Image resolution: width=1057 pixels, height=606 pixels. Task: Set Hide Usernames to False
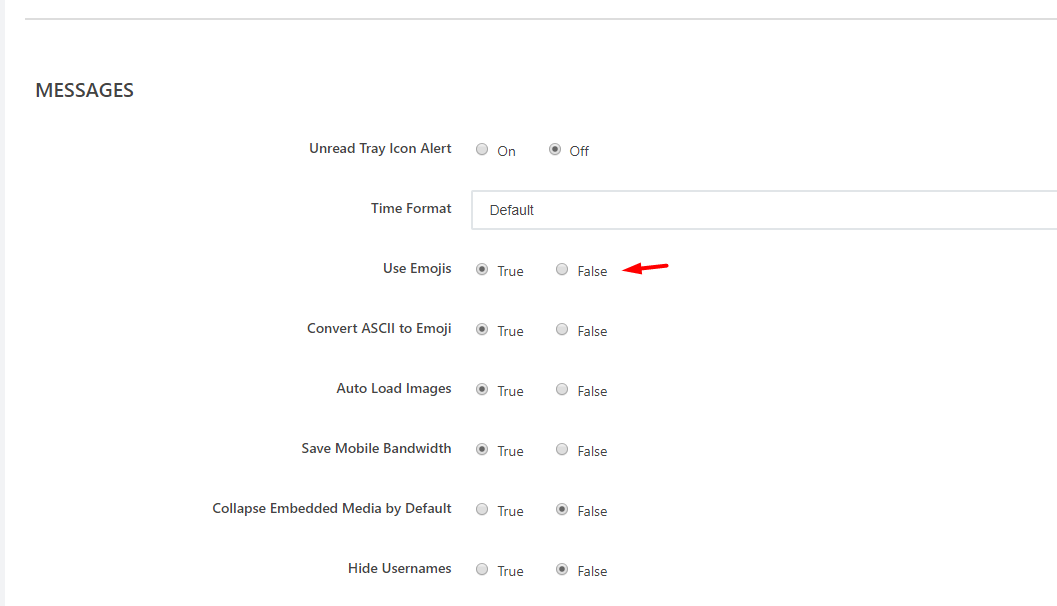(x=562, y=570)
